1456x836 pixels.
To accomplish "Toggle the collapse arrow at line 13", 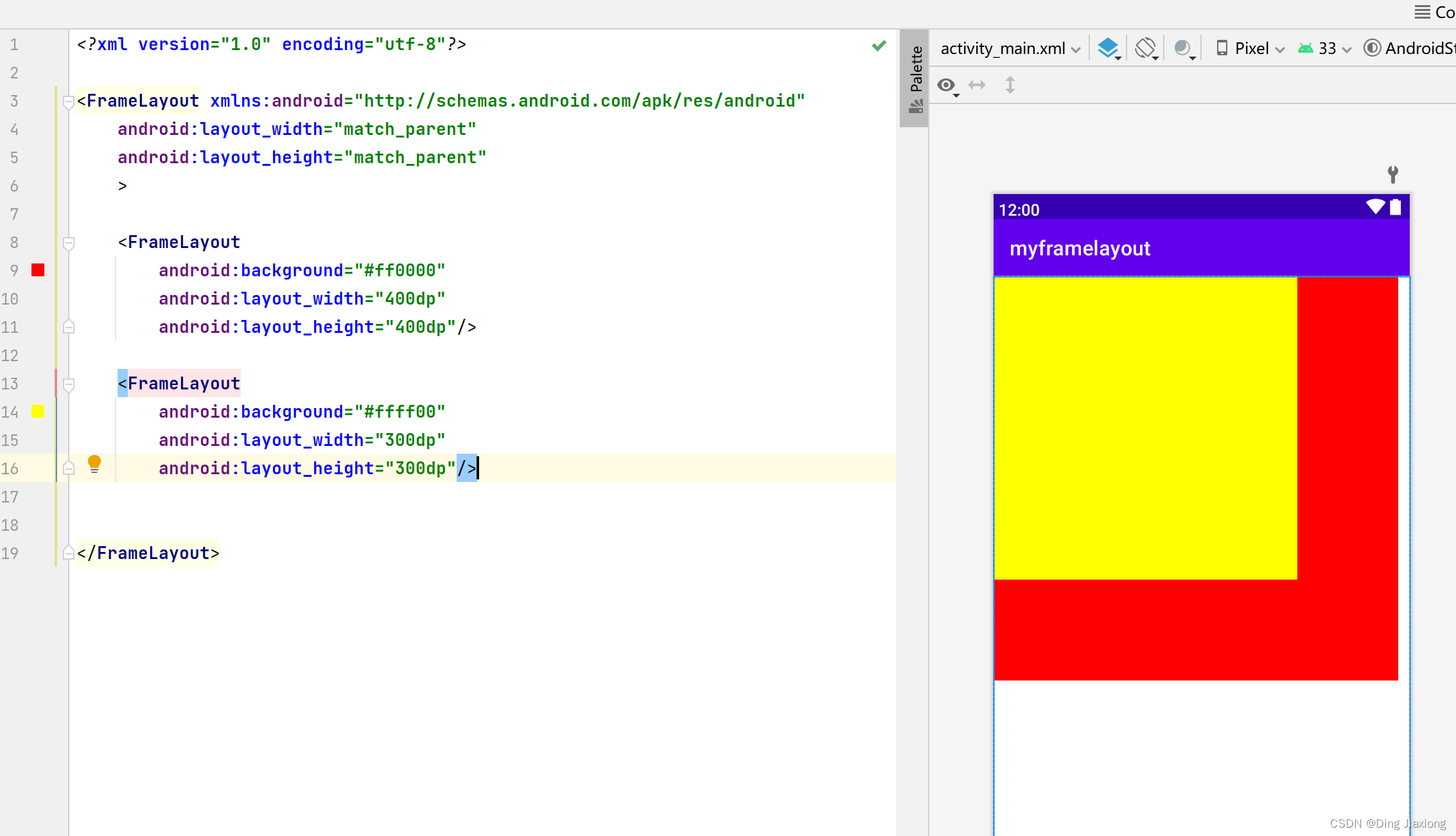I will (68, 383).
